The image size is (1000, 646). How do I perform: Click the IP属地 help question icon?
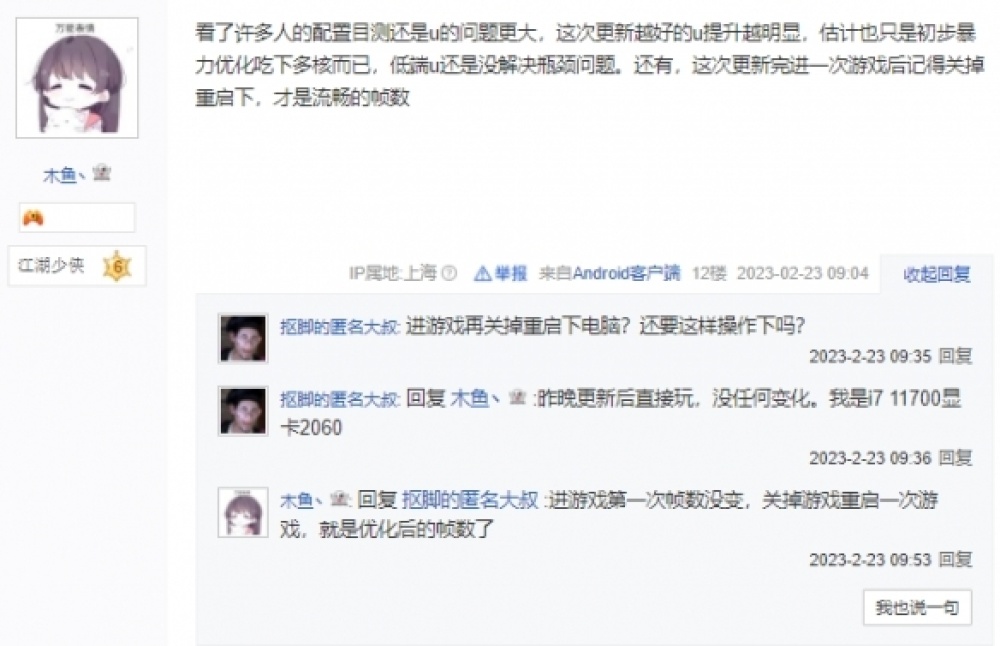point(449,274)
